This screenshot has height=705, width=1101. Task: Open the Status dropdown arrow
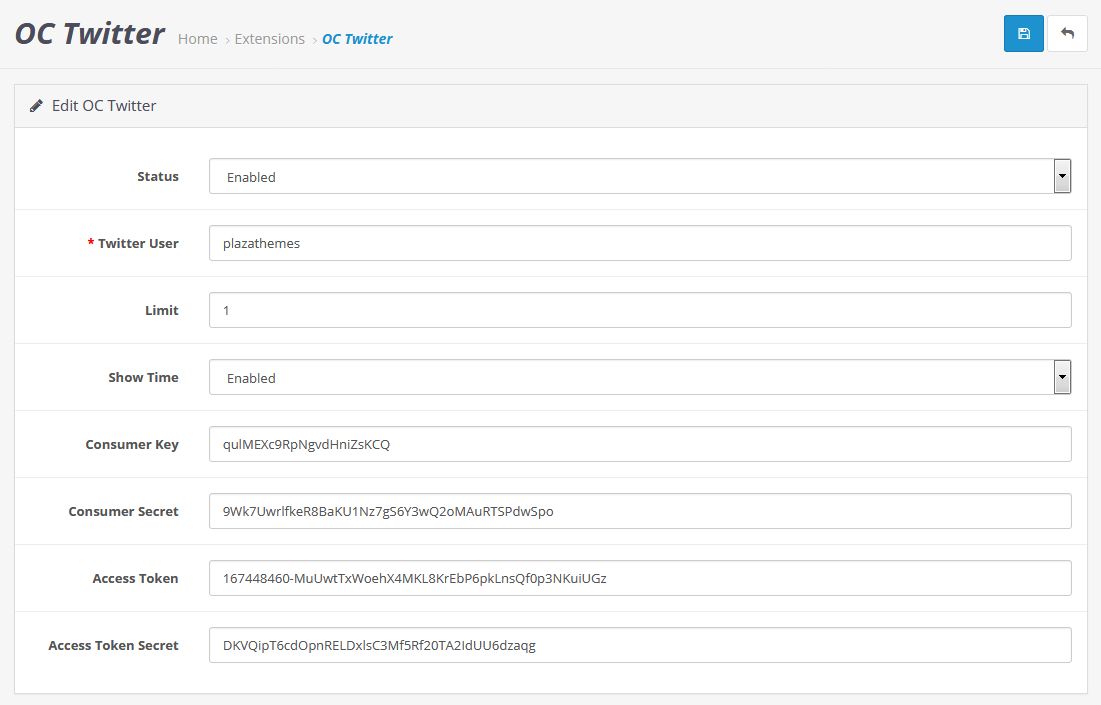click(x=1062, y=176)
